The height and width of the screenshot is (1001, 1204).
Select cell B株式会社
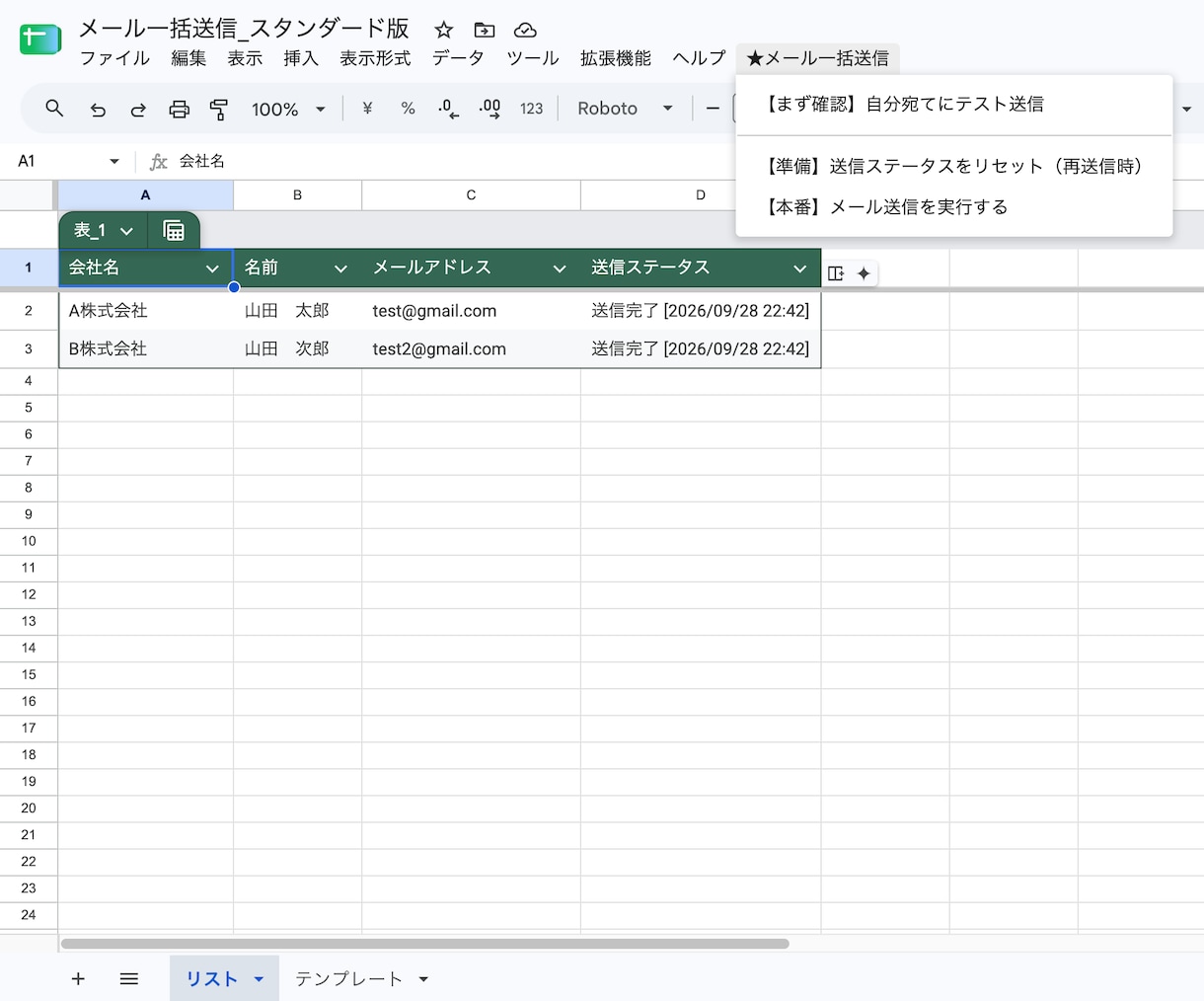[146, 349]
